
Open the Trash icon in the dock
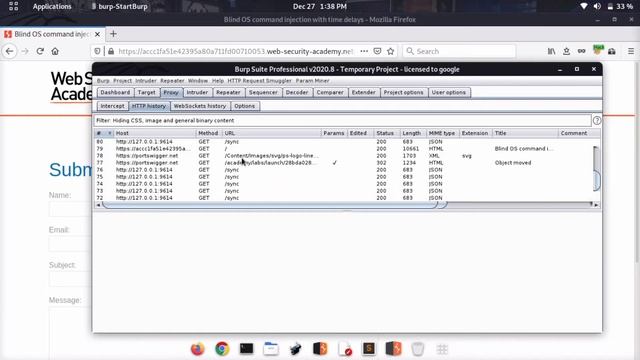(x=418, y=349)
